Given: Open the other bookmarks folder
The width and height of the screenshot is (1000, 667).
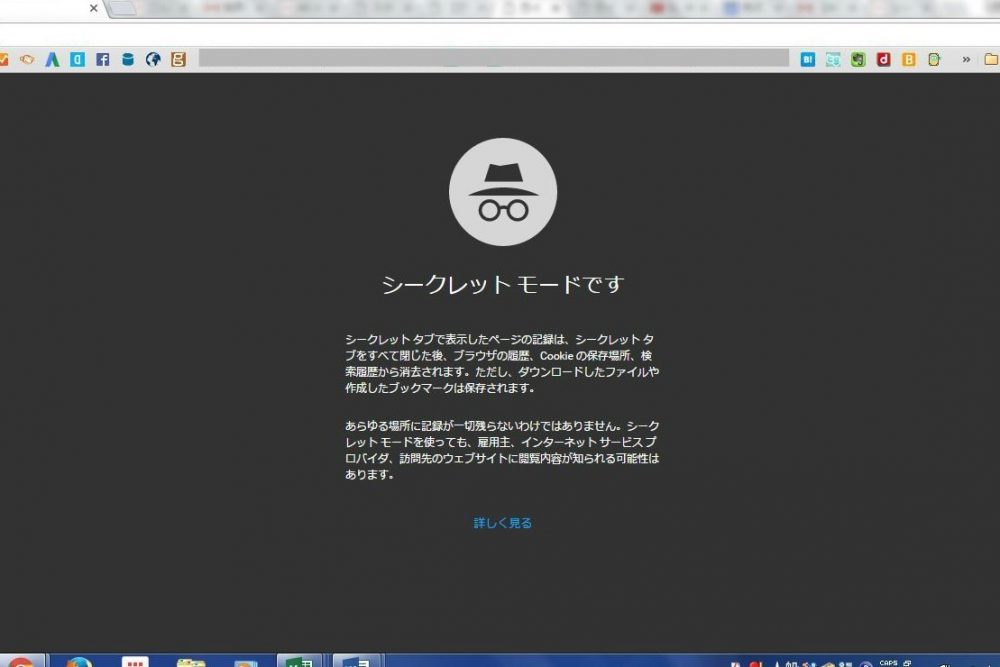Looking at the screenshot, I should (x=991, y=59).
